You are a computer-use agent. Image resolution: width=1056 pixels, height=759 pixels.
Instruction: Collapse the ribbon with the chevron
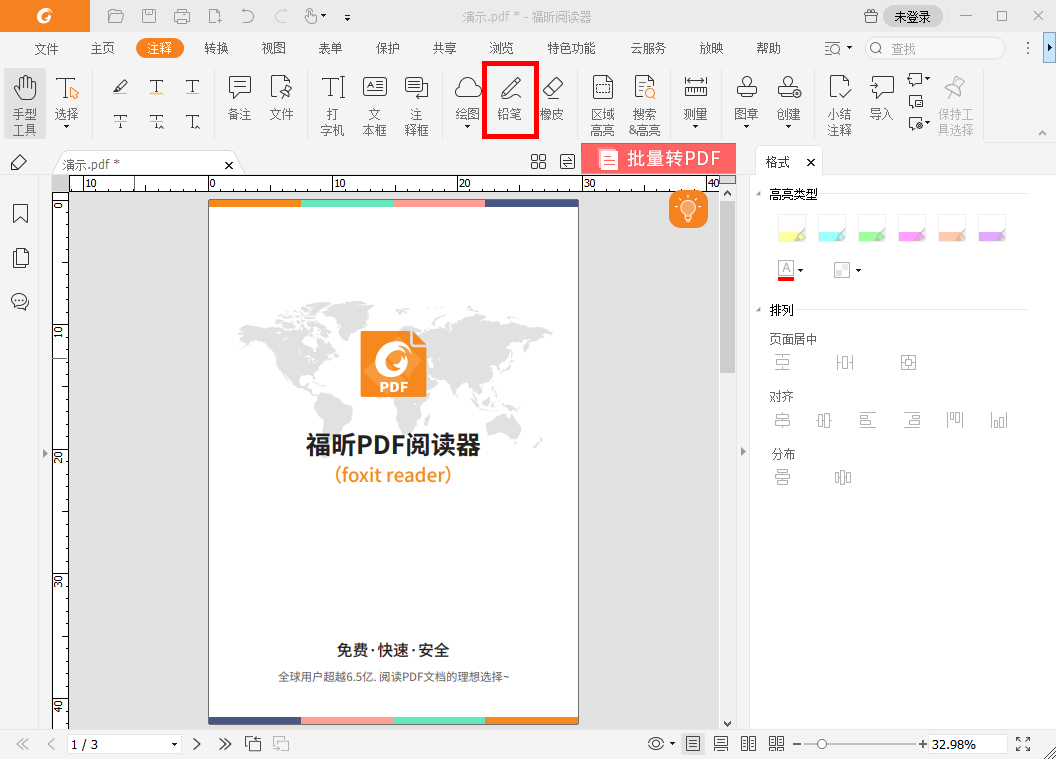1042,133
